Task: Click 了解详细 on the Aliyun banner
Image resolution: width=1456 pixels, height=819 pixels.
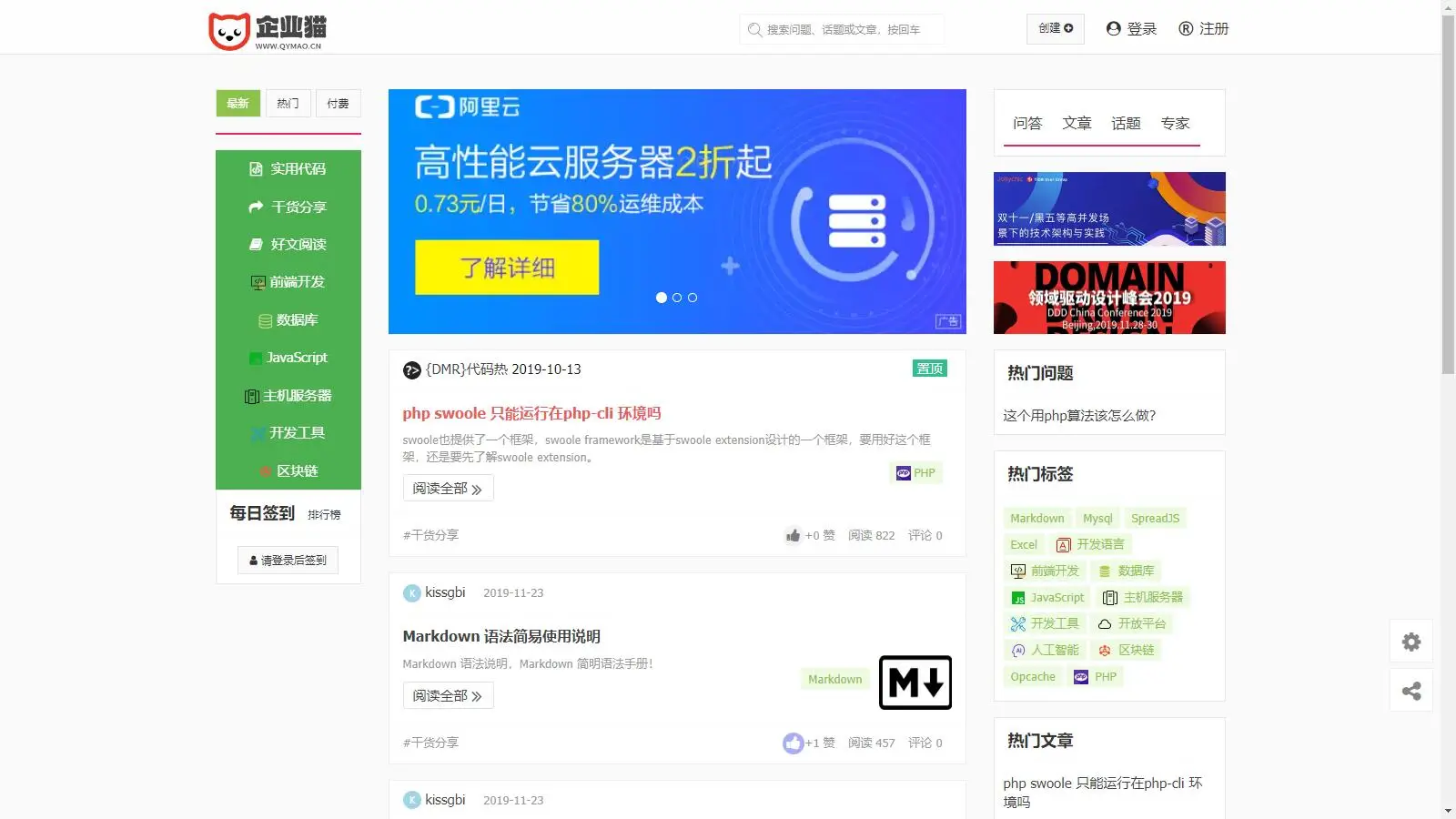Action: pyautogui.click(x=506, y=267)
